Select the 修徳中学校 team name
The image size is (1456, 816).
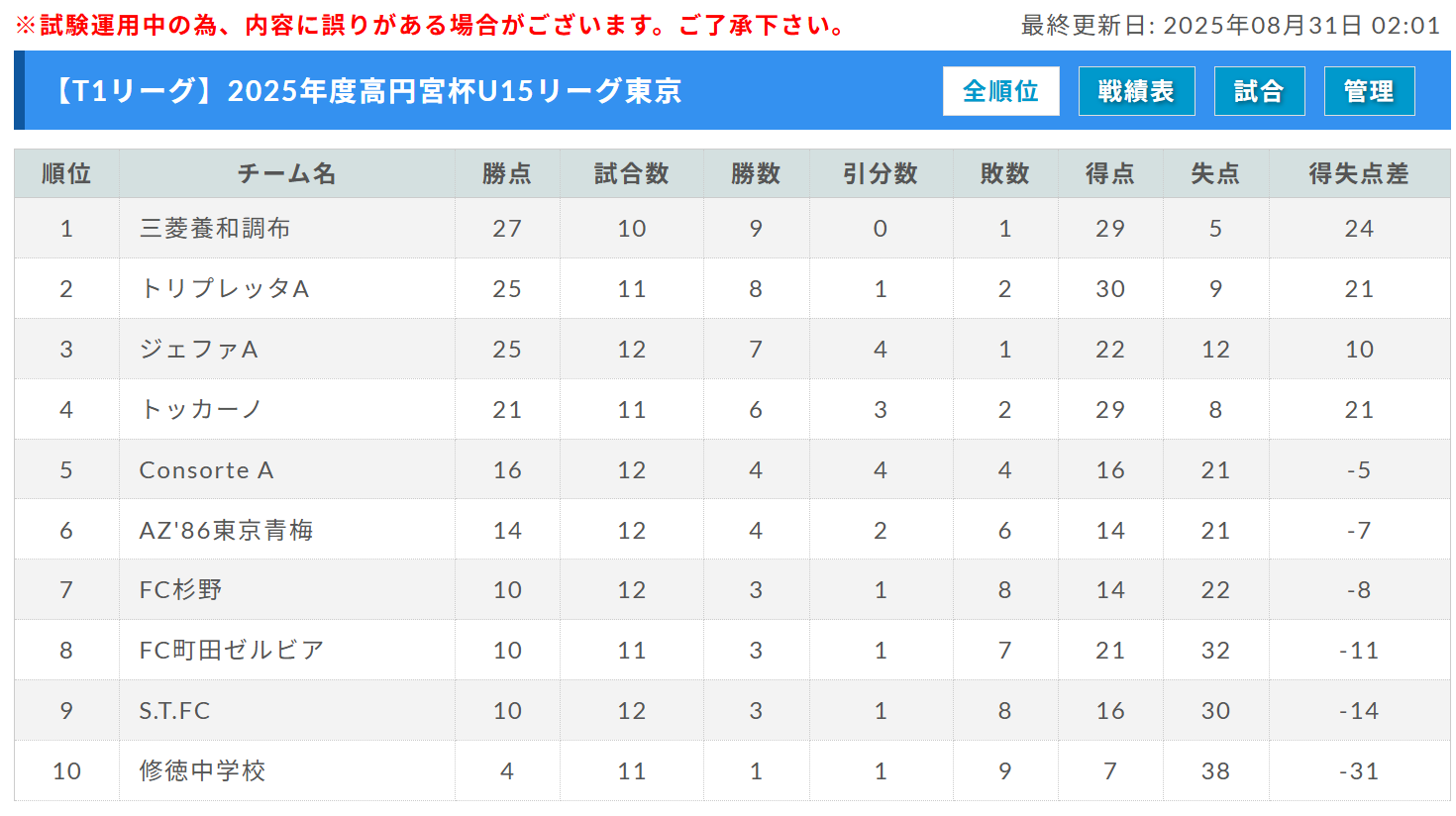point(202,770)
